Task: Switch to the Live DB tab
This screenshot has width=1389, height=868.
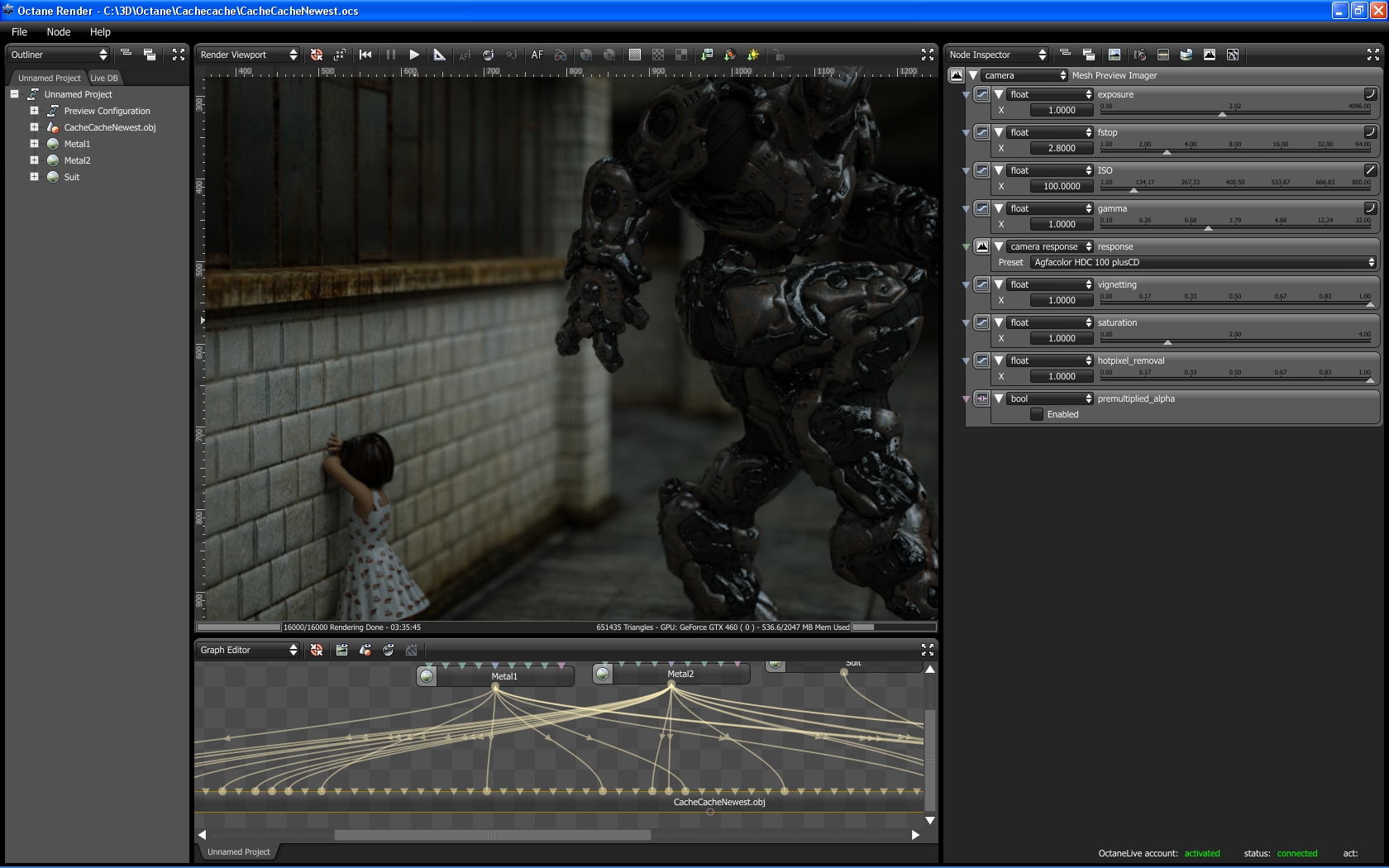Action: [104, 78]
